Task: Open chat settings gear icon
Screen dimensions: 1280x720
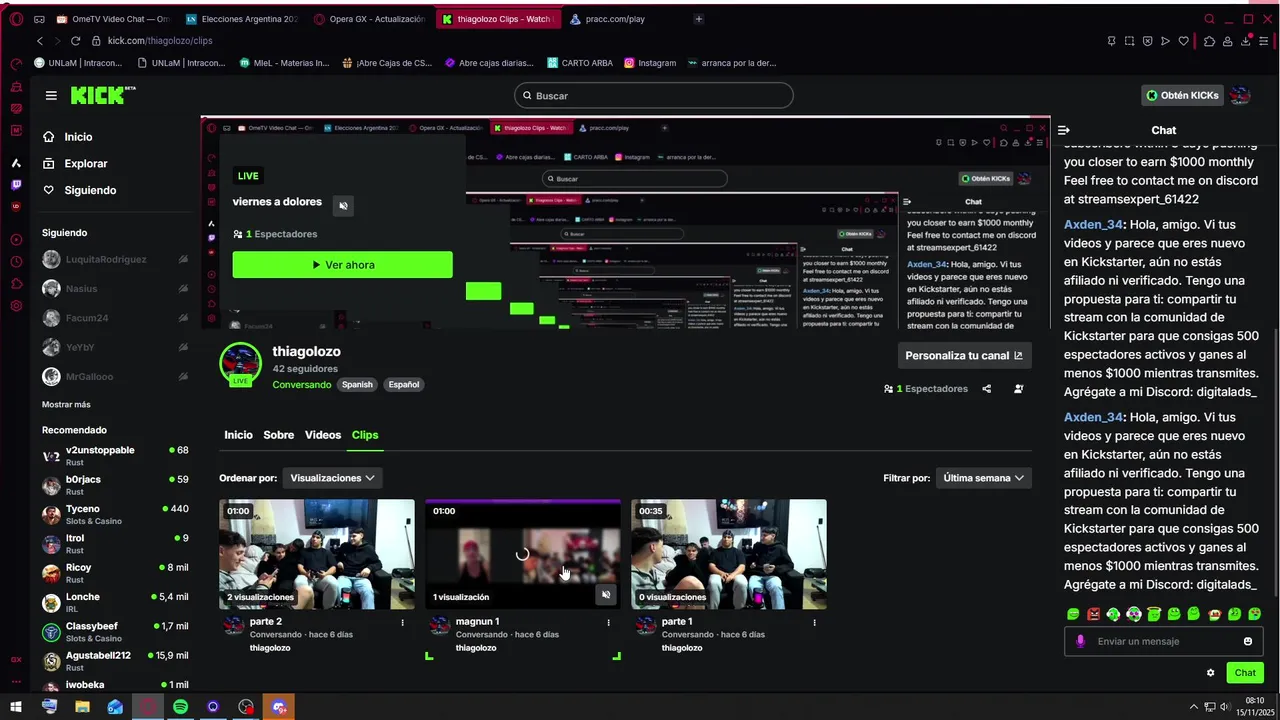Action: 1211,673
